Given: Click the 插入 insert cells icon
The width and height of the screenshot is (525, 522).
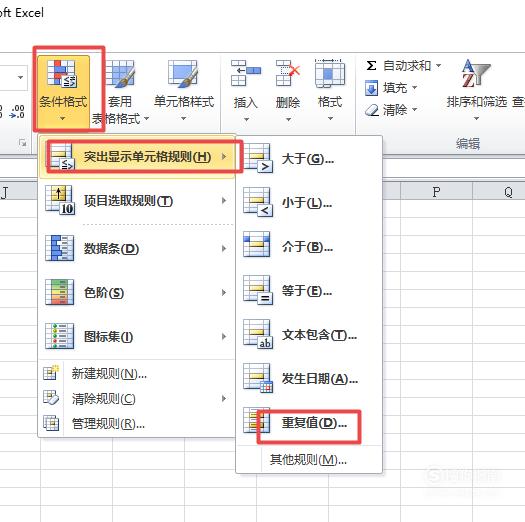Looking at the screenshot, I should 246,73.
